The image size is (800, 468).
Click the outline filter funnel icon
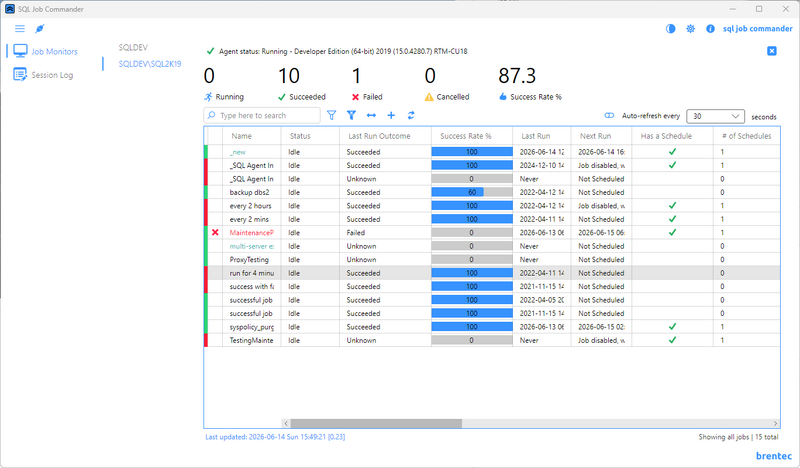[332, 115]
